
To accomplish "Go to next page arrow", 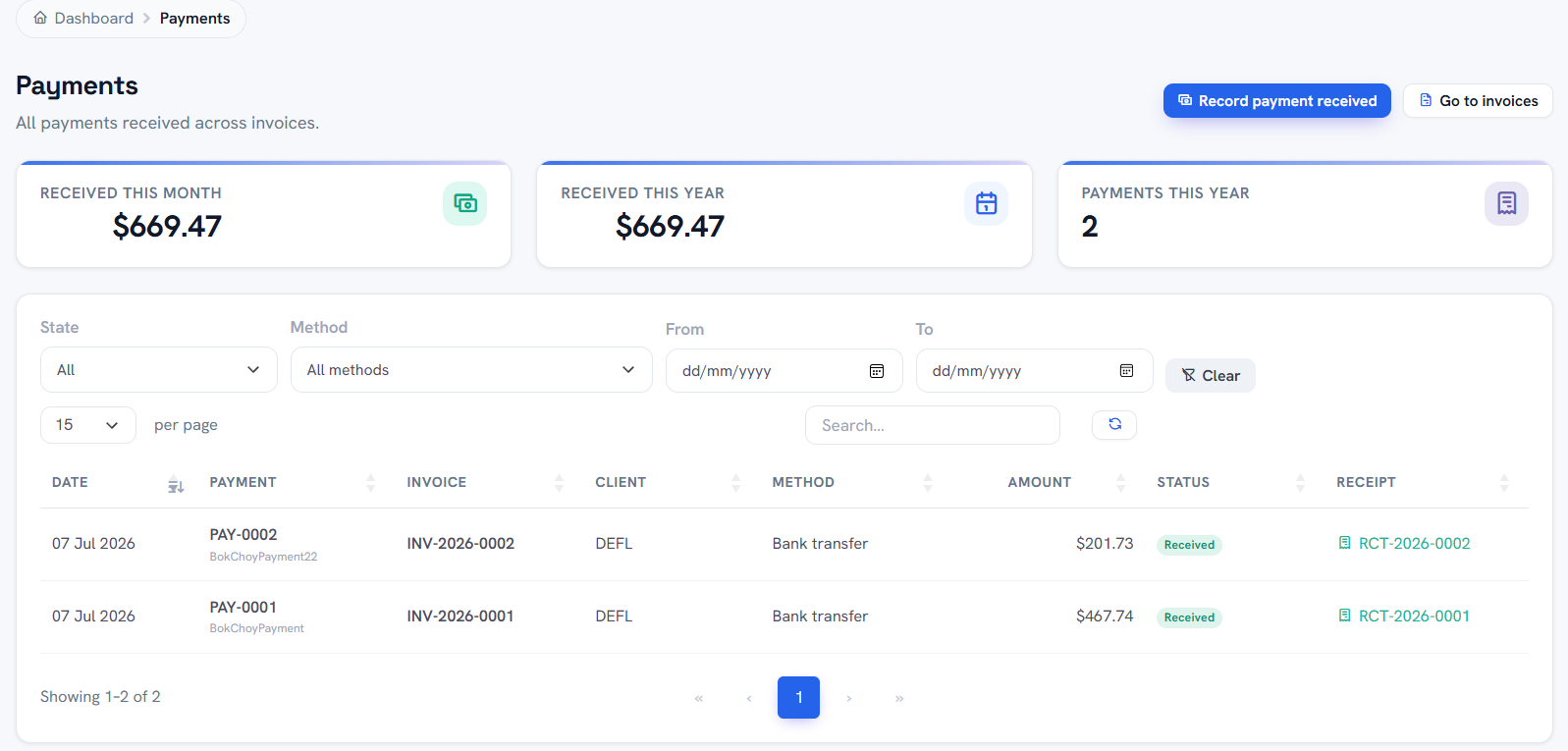I will (849, 698).
